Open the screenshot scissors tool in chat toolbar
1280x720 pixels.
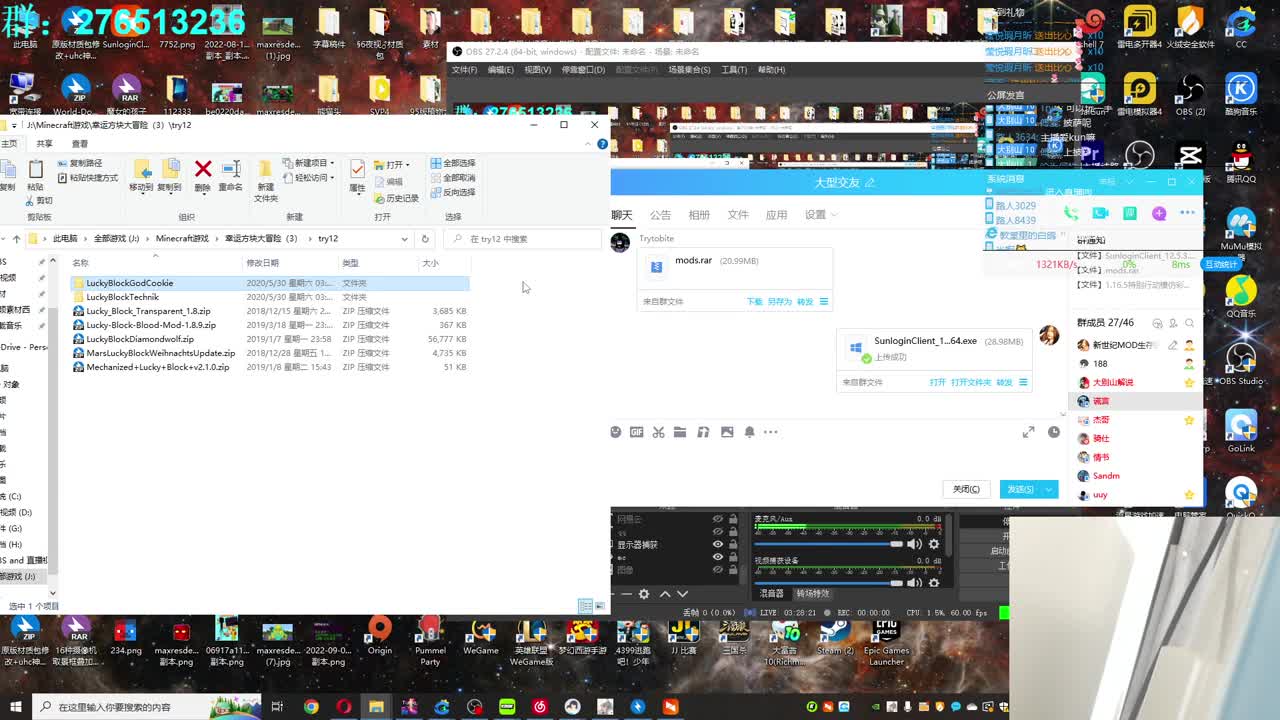[658, 432]
